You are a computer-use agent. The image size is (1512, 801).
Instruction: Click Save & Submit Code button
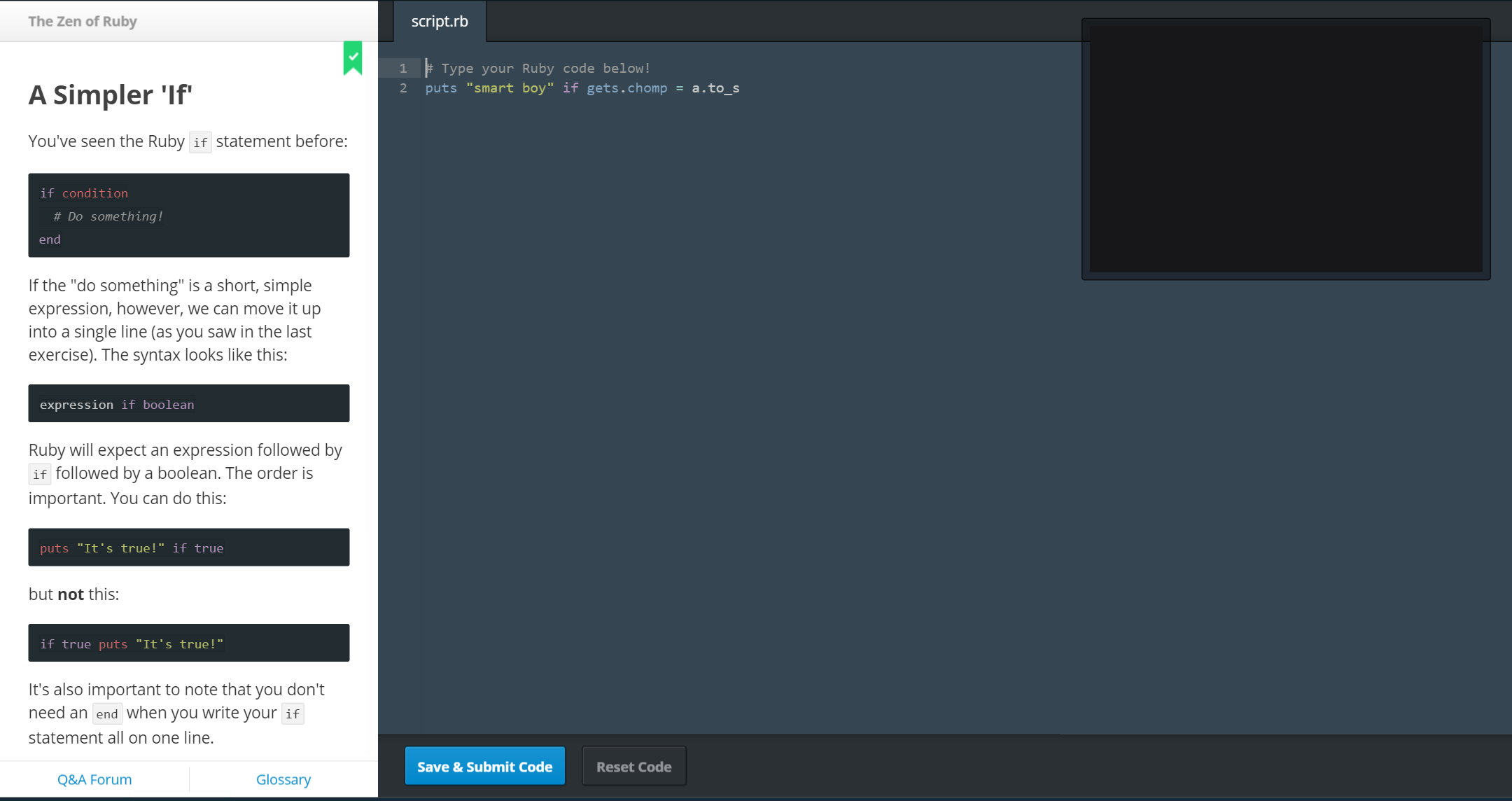coord(484,767)
